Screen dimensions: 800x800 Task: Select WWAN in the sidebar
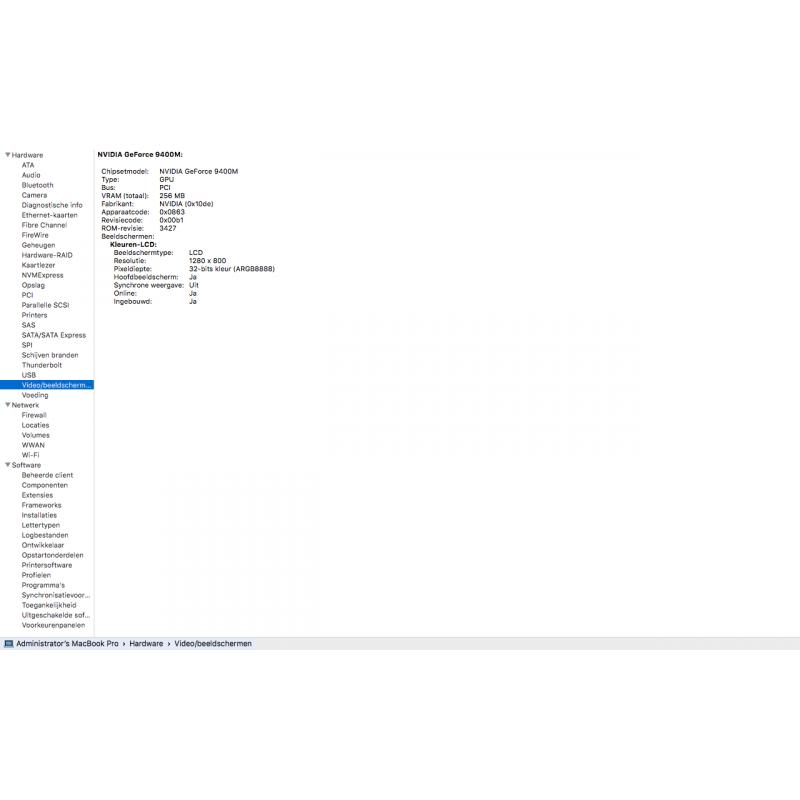[33, 445]
